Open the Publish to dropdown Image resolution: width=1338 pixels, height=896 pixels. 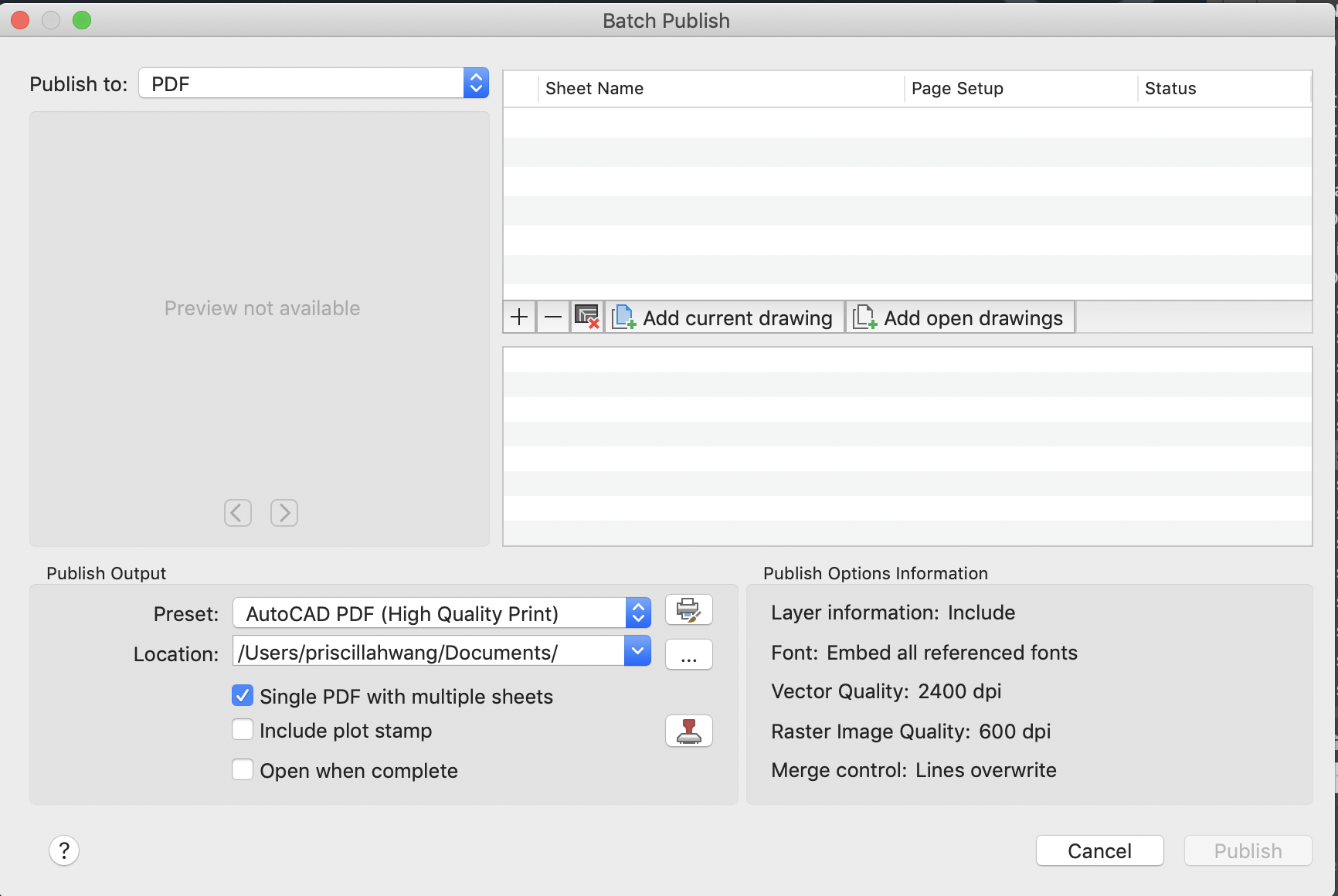point(476,83)
